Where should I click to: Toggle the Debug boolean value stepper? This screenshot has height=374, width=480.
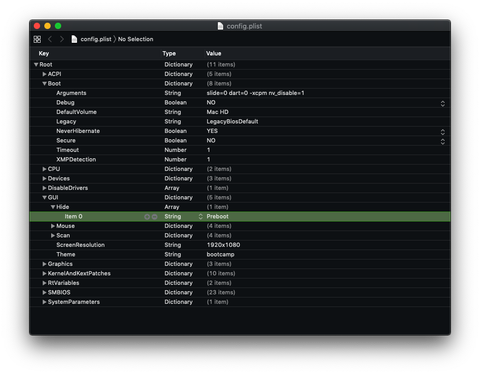(443, 104)
